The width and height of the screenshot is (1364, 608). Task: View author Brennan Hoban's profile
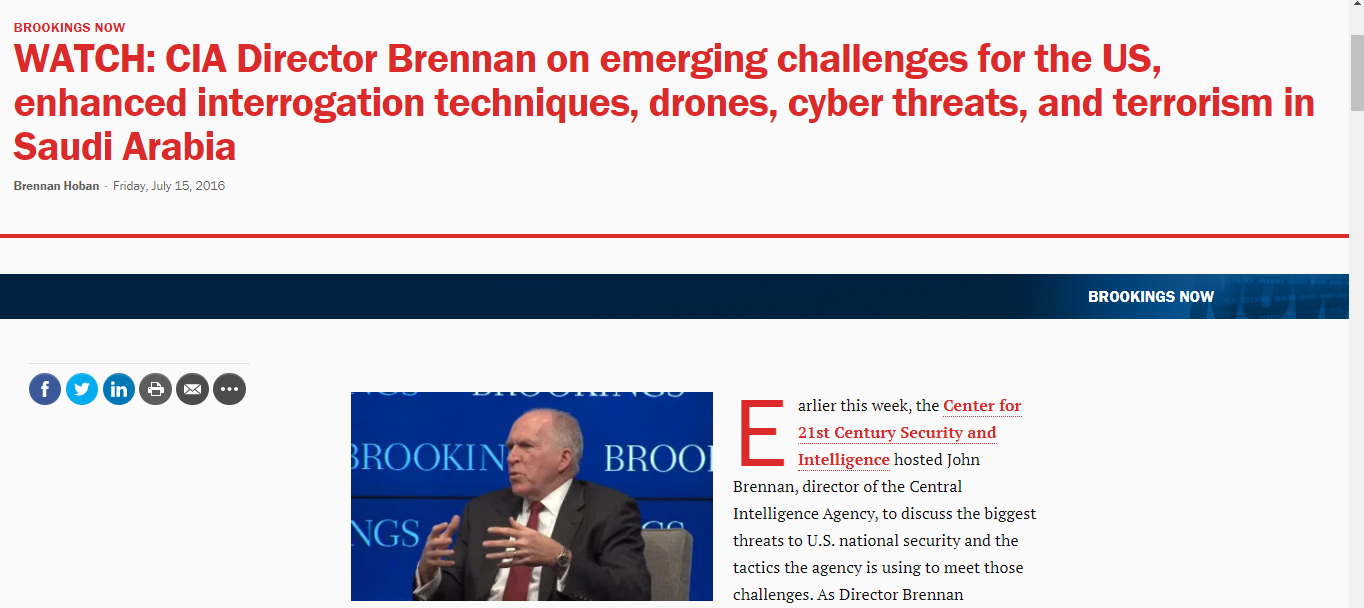tap(56, 186)
